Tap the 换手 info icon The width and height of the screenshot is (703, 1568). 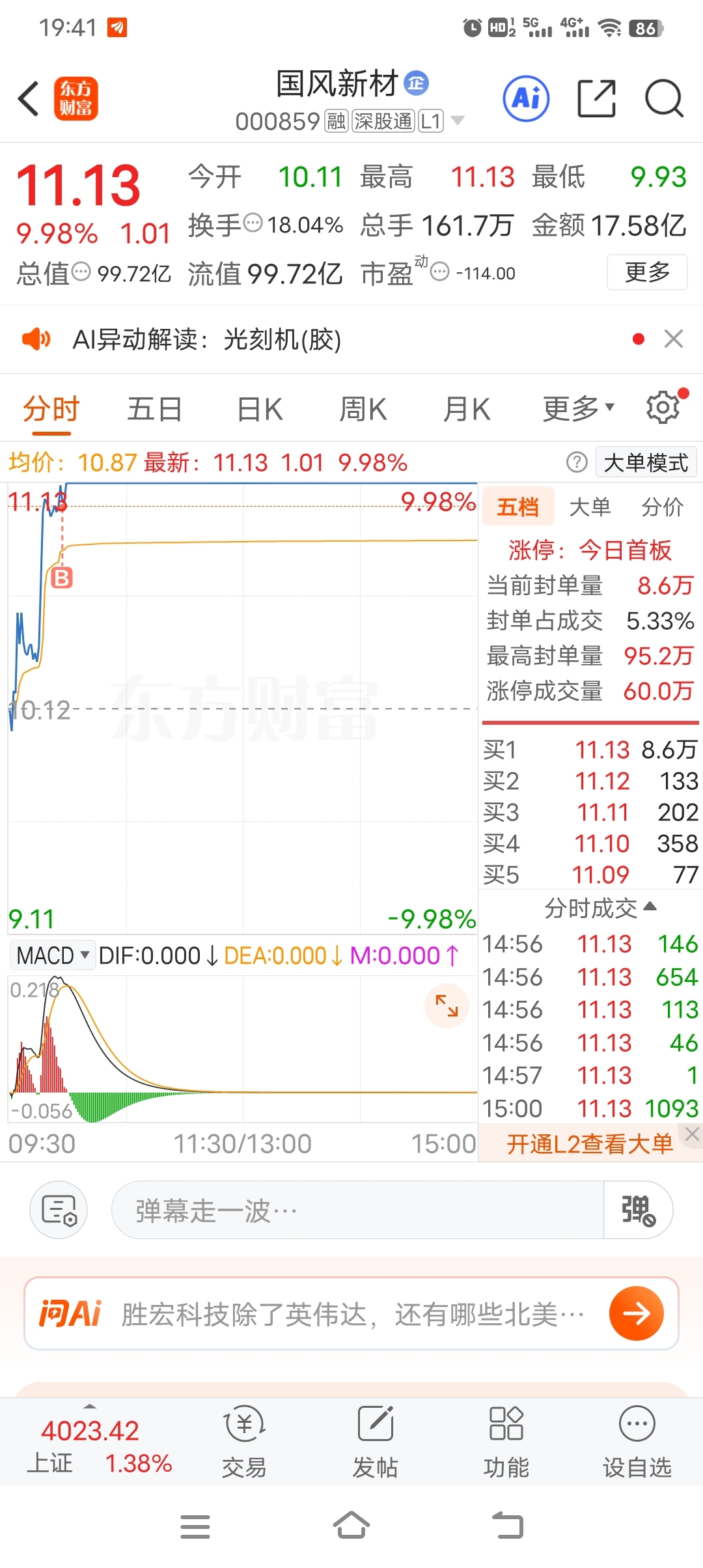[253, 223]
